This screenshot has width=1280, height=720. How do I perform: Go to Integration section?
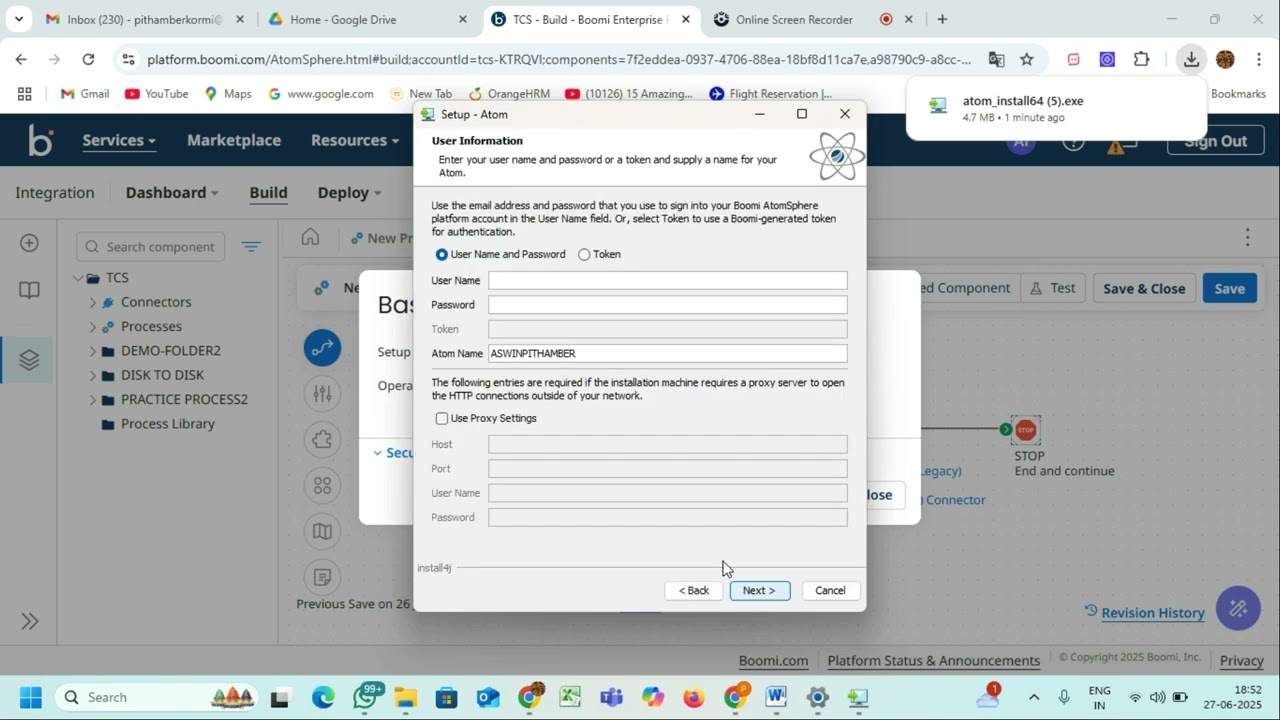coord(55,192)
